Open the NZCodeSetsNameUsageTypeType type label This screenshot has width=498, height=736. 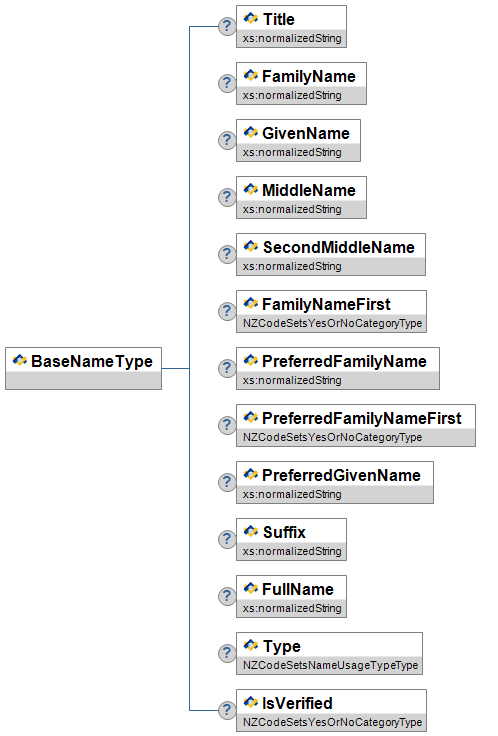coord(330,665)
